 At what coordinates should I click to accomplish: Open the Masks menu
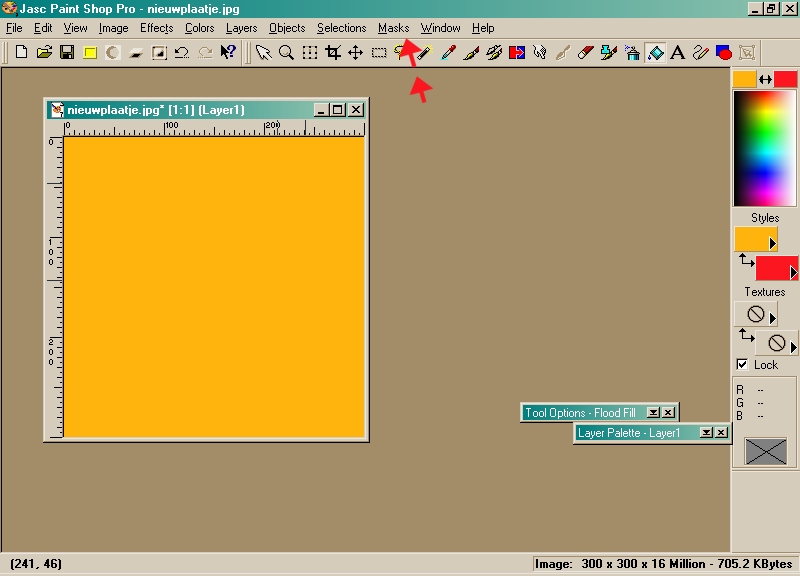tap(393, 28)
